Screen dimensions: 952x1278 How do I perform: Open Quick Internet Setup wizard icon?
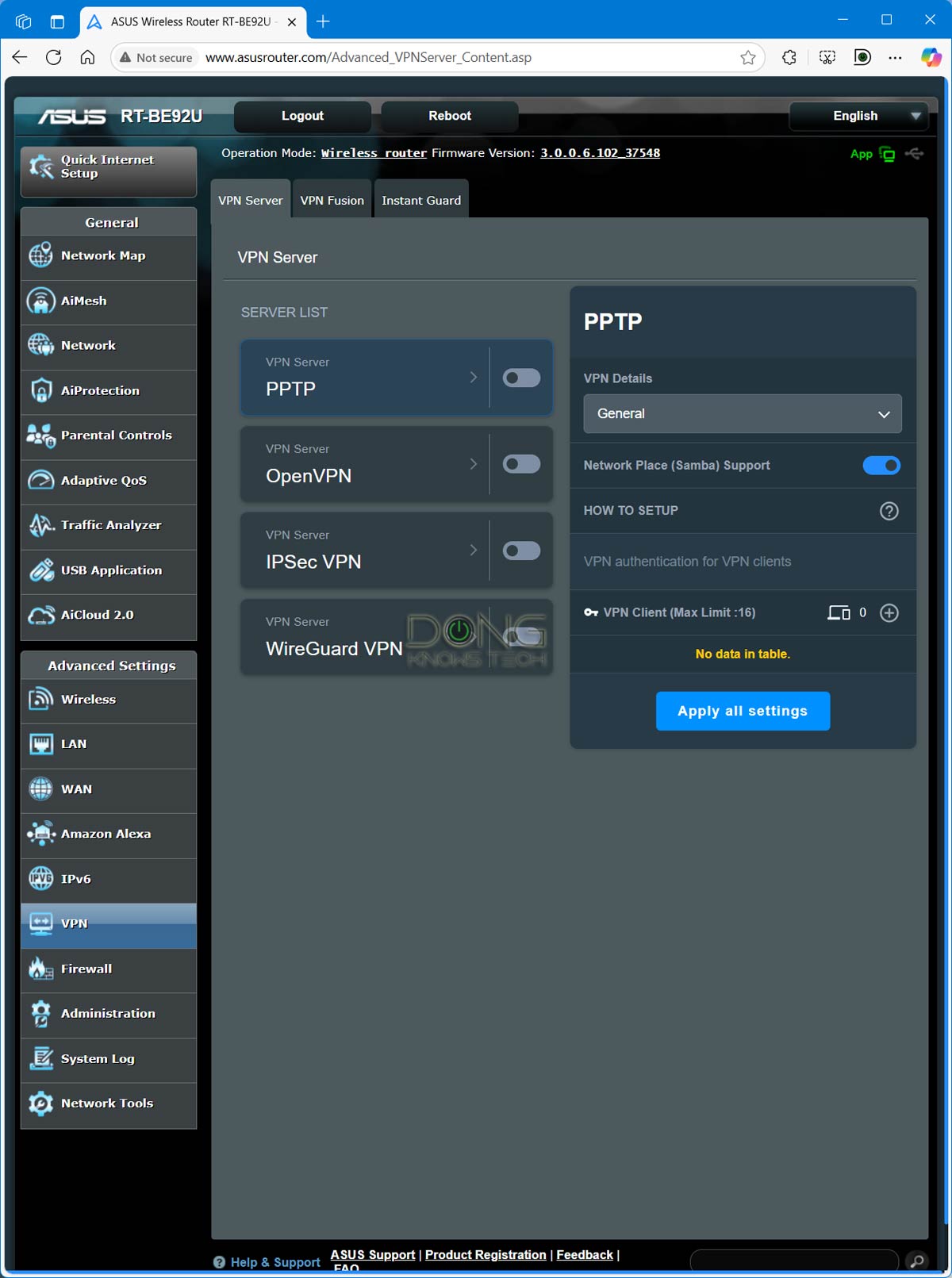(x=41, y=167)
